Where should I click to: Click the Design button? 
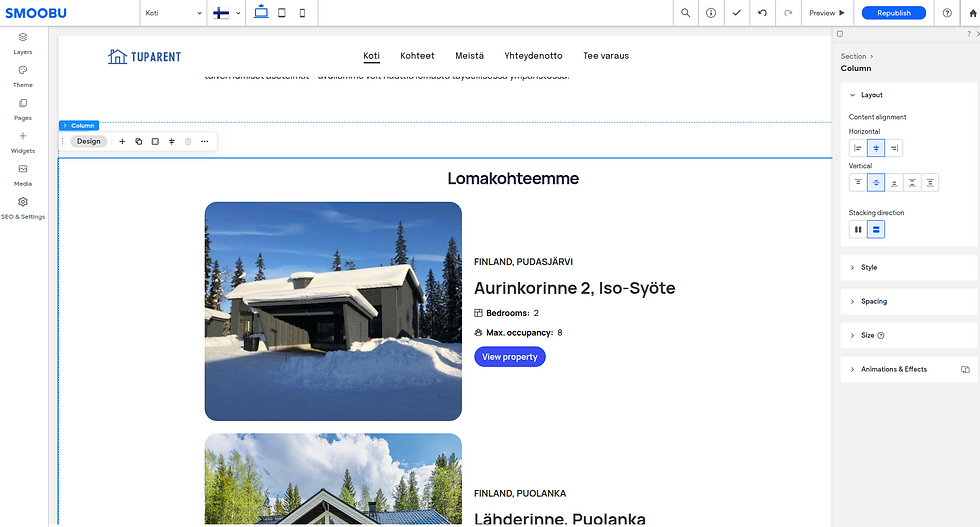[x=89, y=141]
